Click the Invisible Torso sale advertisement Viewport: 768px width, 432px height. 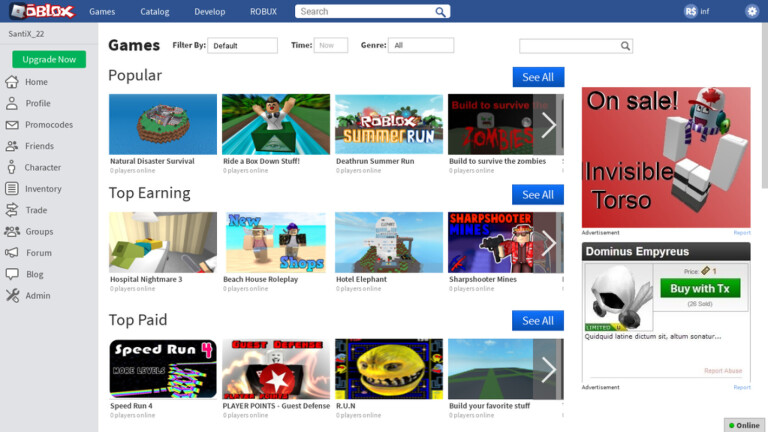pos(666,157)
